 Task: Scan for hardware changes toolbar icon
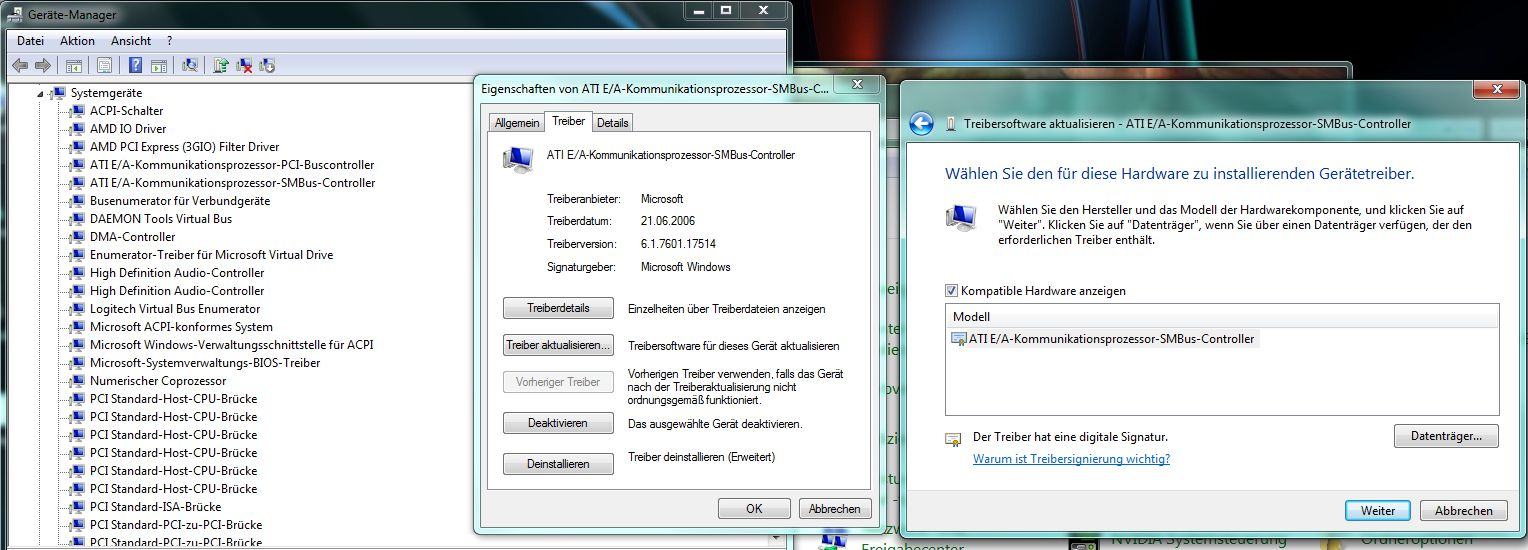pos(189,65)
